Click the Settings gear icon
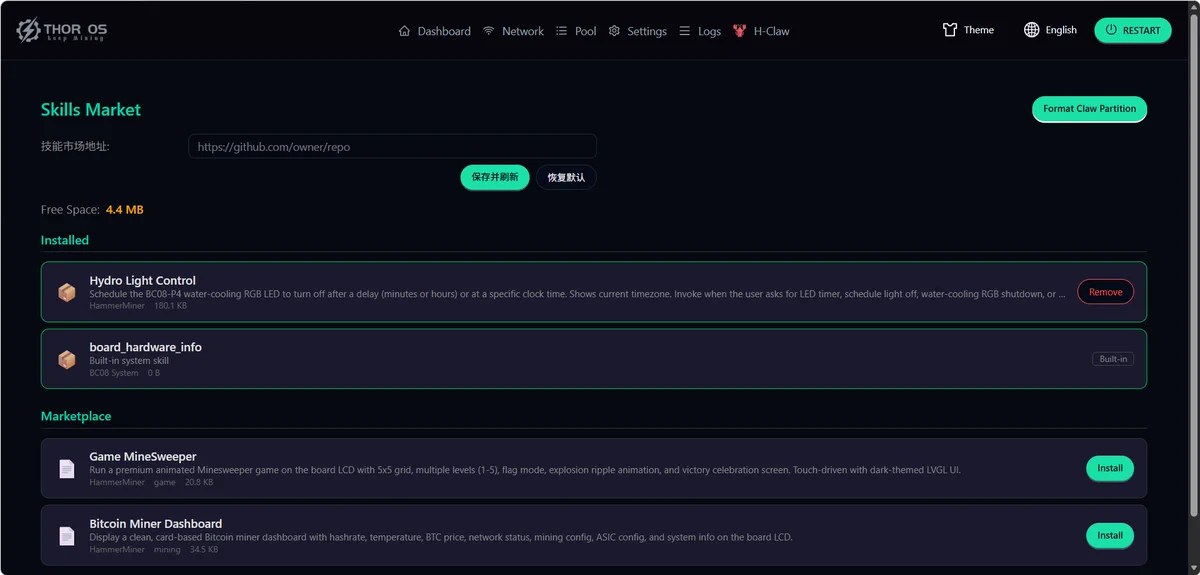The width and height of the screenshot is (1200, 575). 614,31
